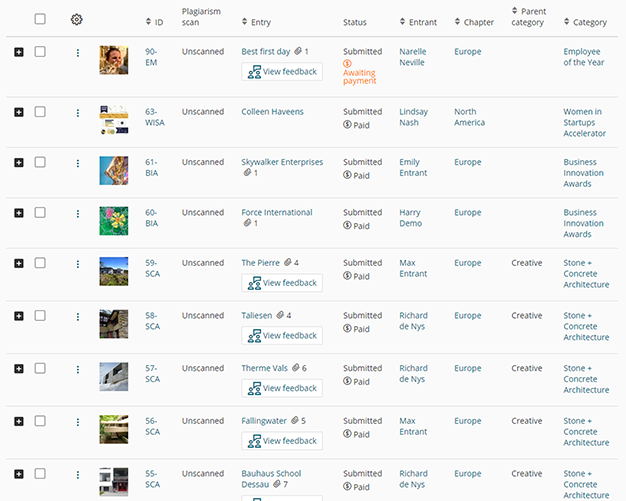Open three-dot actions menu for entry 56-SCA
The image size is (626, 501).
pyautogui.click(x=78, y=425)
